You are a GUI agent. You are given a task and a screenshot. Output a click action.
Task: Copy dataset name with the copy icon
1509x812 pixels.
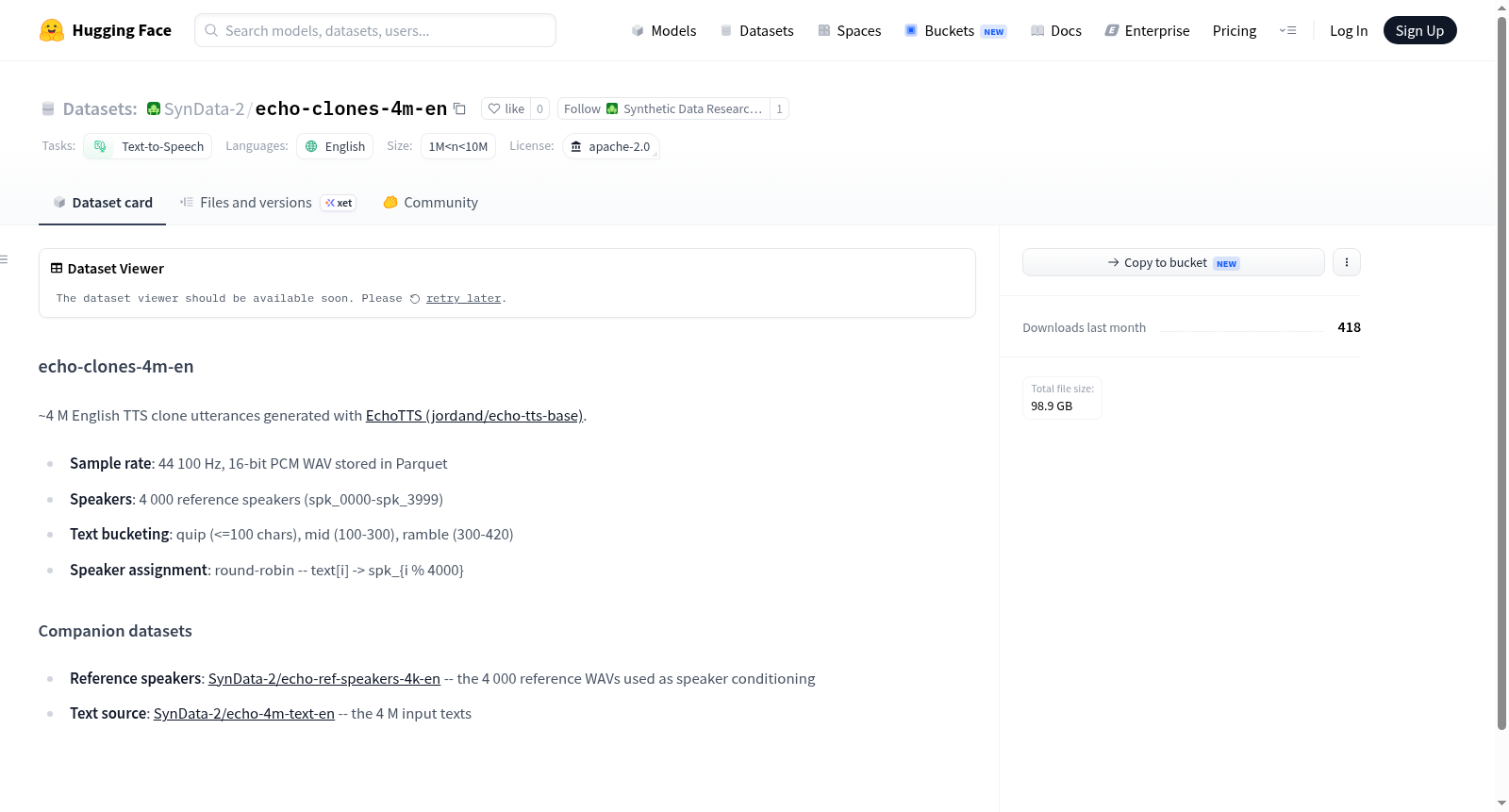click(x=459, y=108)
